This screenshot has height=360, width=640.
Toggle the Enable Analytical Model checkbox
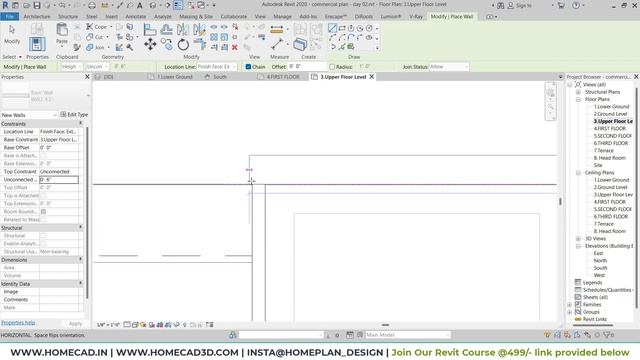click(x=43, y=244)
